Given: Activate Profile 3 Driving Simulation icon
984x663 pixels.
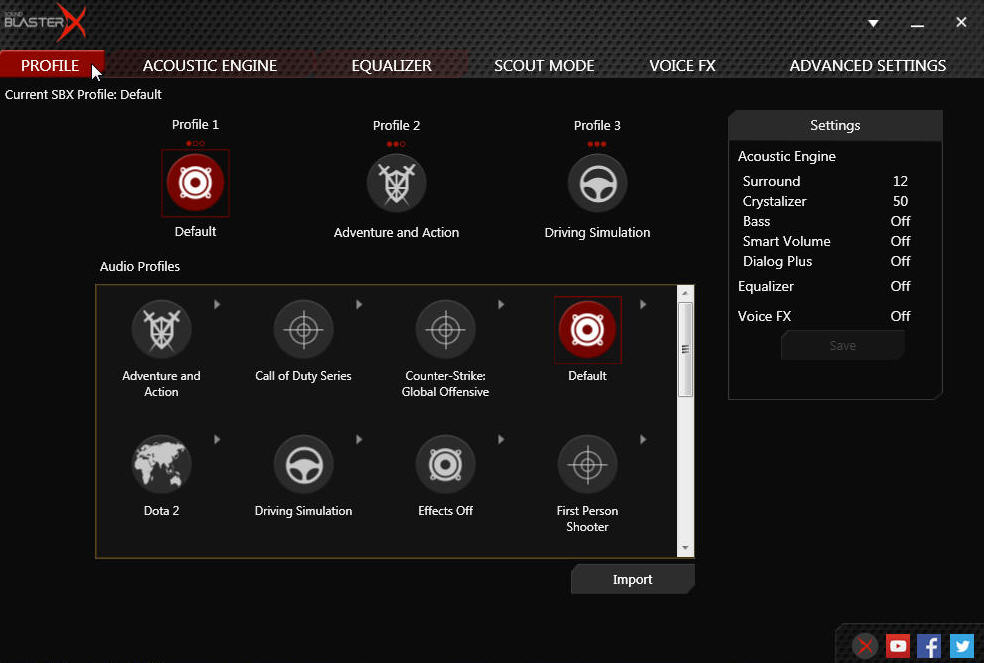Looking at the screenshot, I should click(597, 184).
